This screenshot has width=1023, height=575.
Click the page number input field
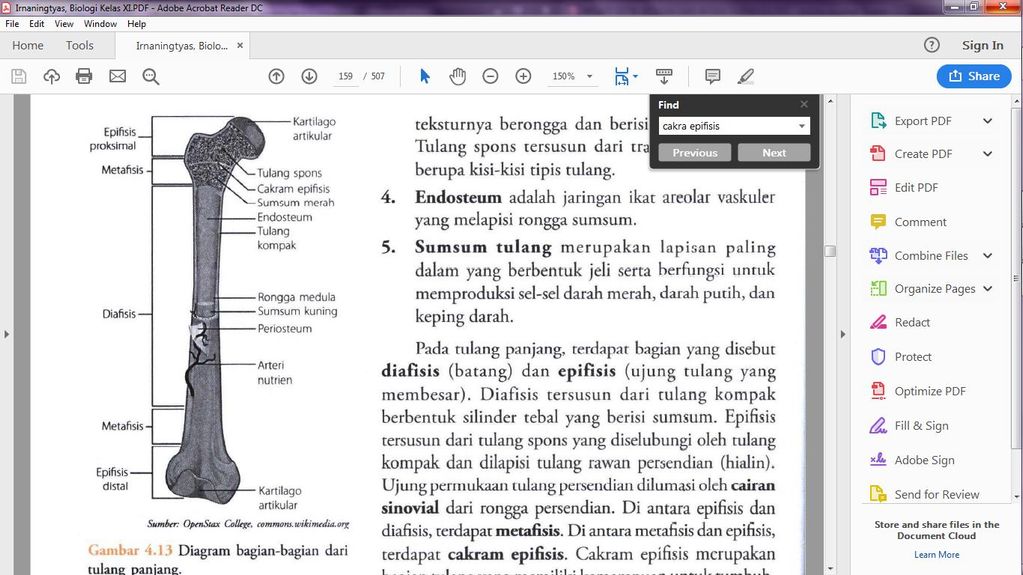tap(346, 77)
